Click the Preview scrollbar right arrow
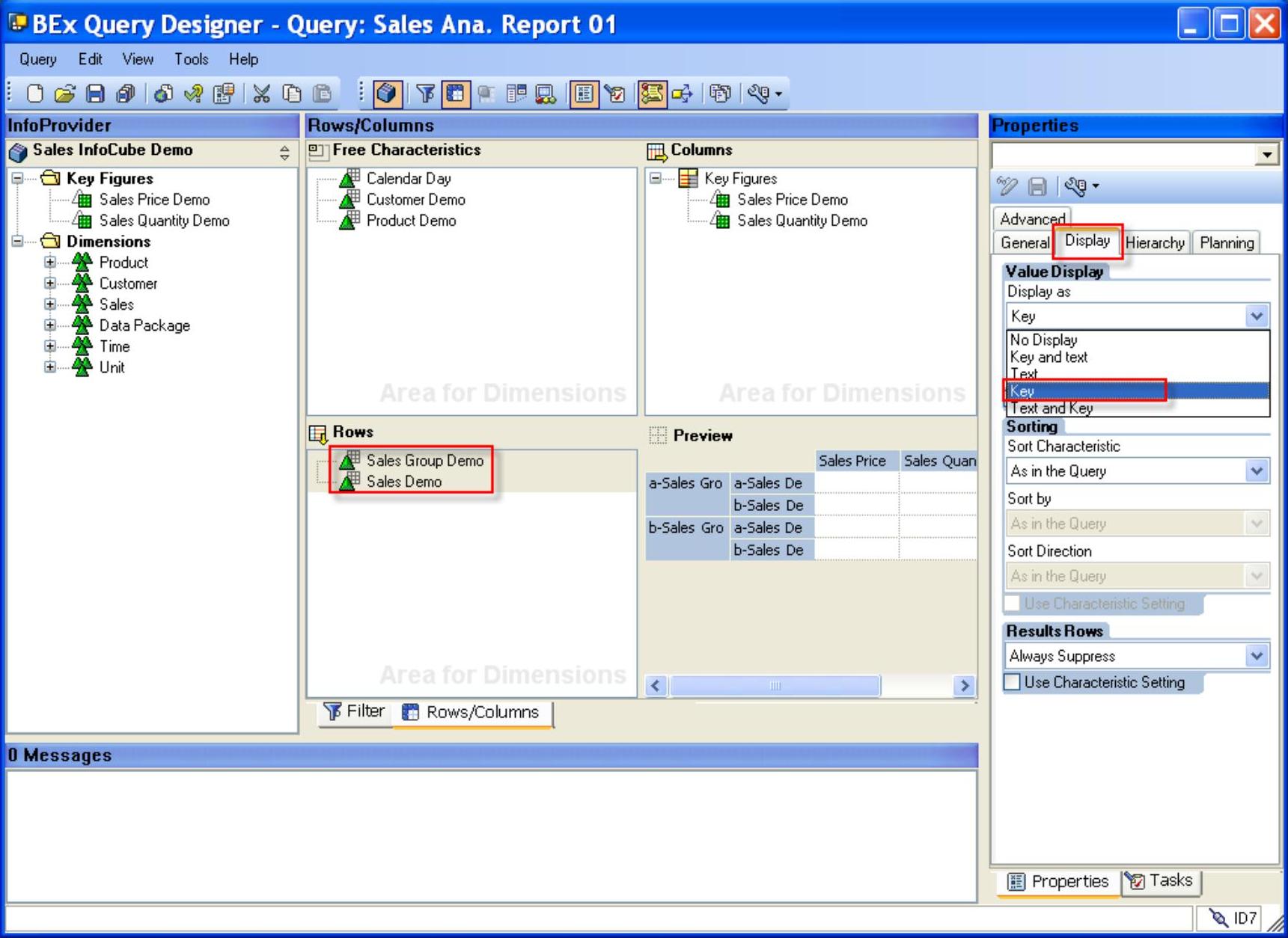Viewport: 1288px width, 938px height. tap(965, 685)
